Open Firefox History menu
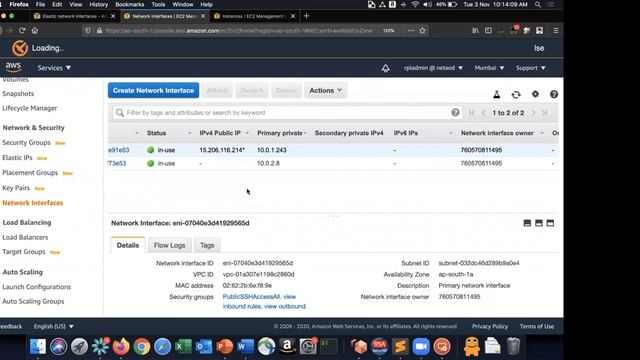This screenshot has width=640, height=360. (x=98, y=4)
